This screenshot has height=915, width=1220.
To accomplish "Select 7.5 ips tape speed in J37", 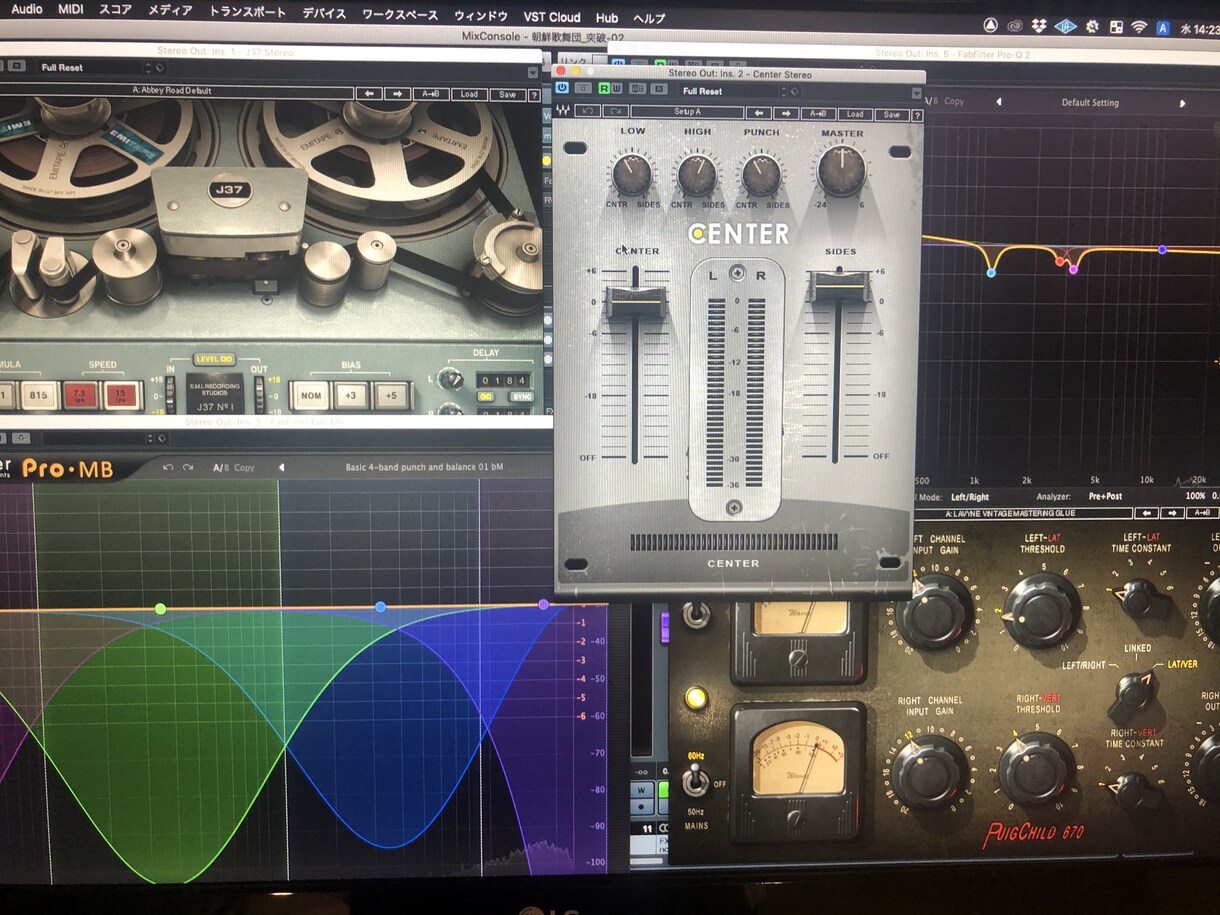I will tap(79, 396).
